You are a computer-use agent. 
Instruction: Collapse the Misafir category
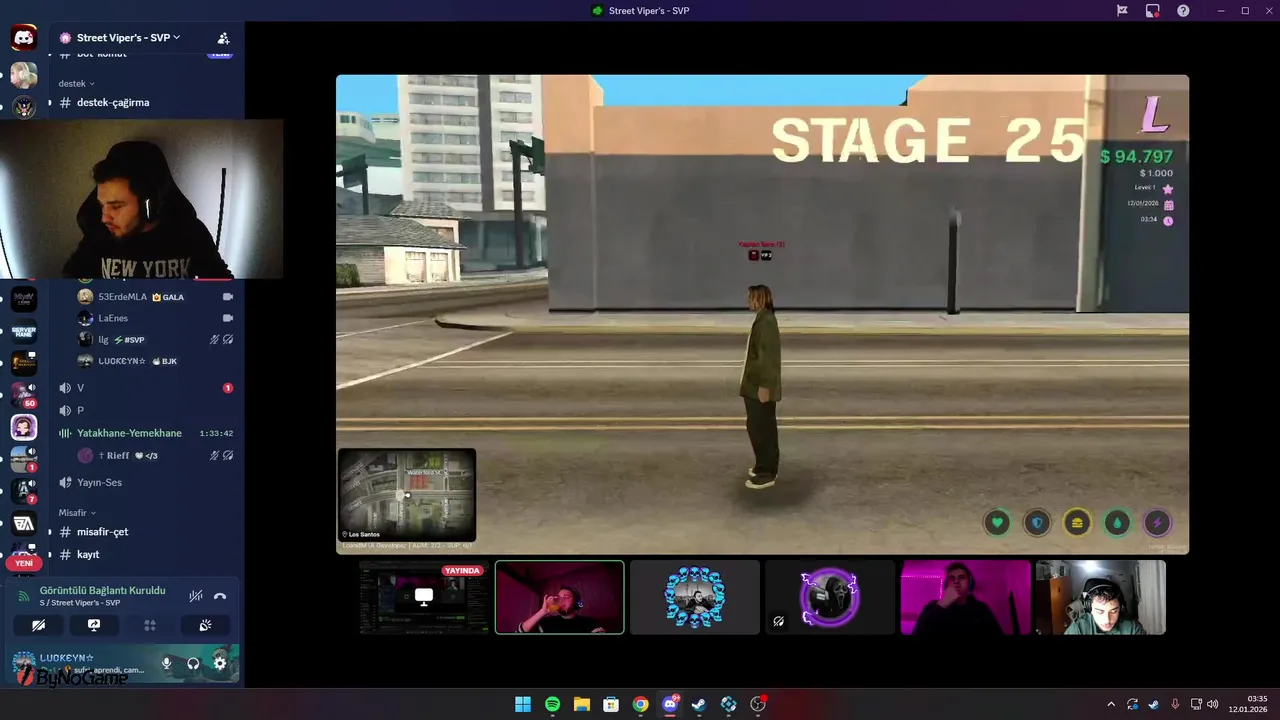click(77, 512)
